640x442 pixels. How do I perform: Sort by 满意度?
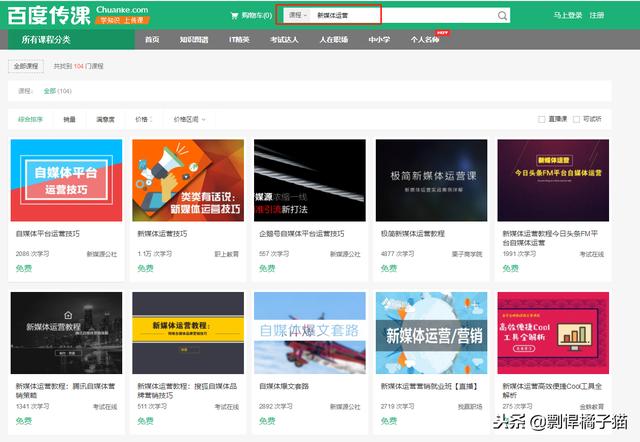(105, 119)
